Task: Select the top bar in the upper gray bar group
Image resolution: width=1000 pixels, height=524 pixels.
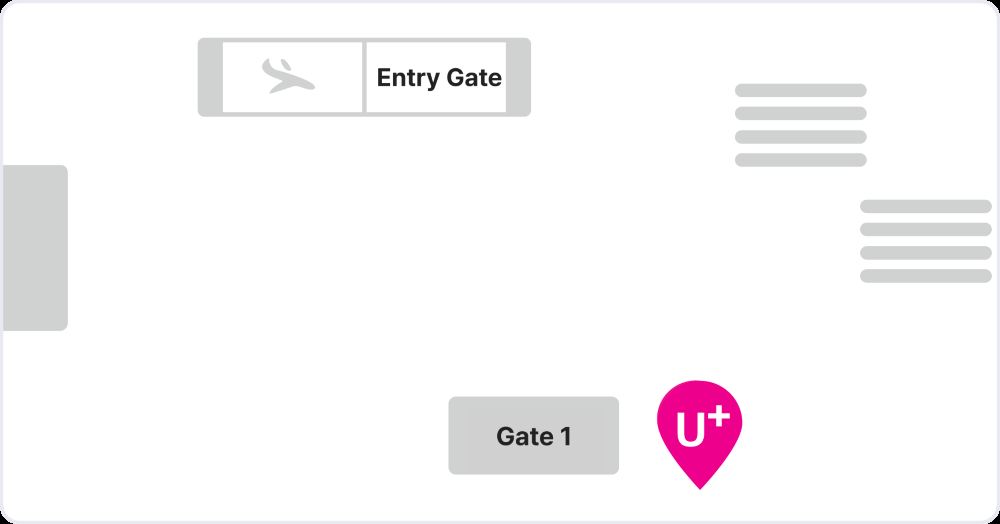Action: click(x=800, y=90)
